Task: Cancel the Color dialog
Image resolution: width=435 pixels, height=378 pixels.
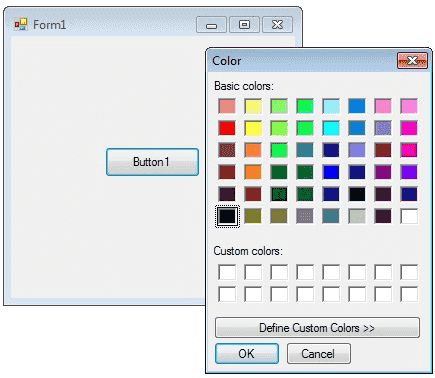Action: tap(319, 354)
